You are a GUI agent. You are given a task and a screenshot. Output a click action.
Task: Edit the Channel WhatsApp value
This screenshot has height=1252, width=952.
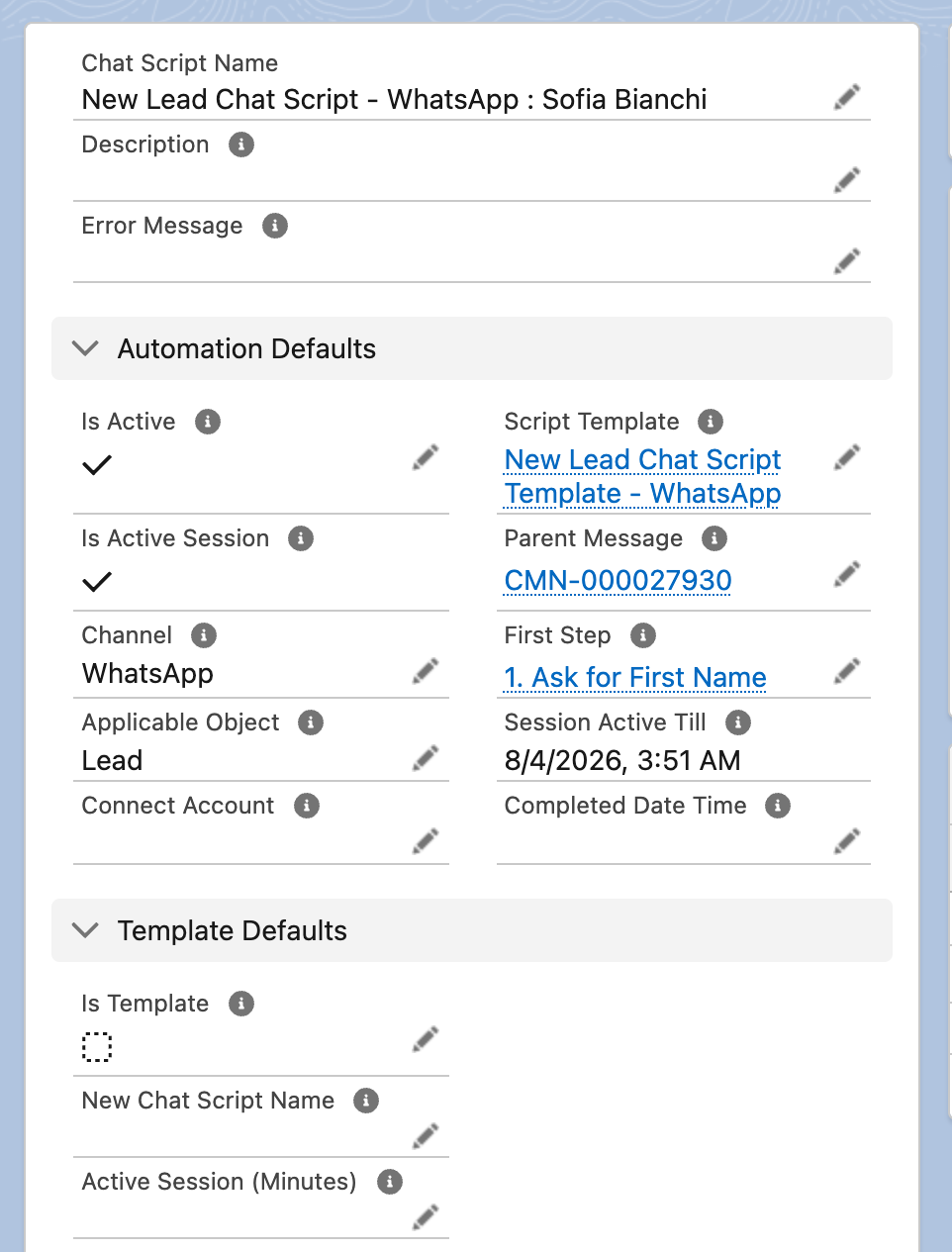pyautogui.click(x=426, y=671)
